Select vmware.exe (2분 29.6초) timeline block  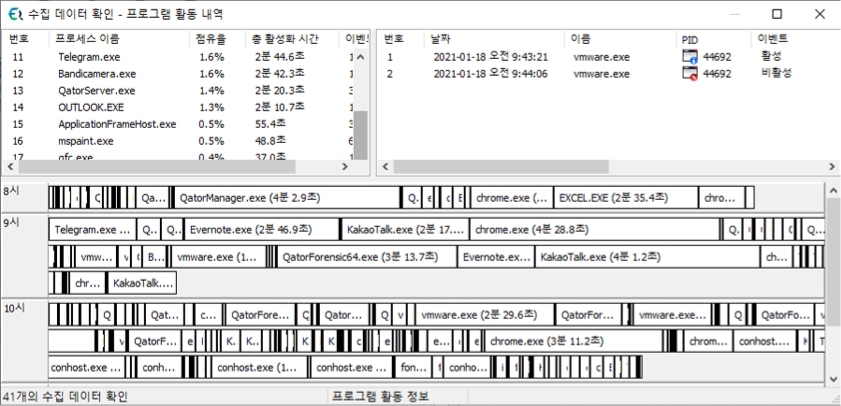click(485, 315)
